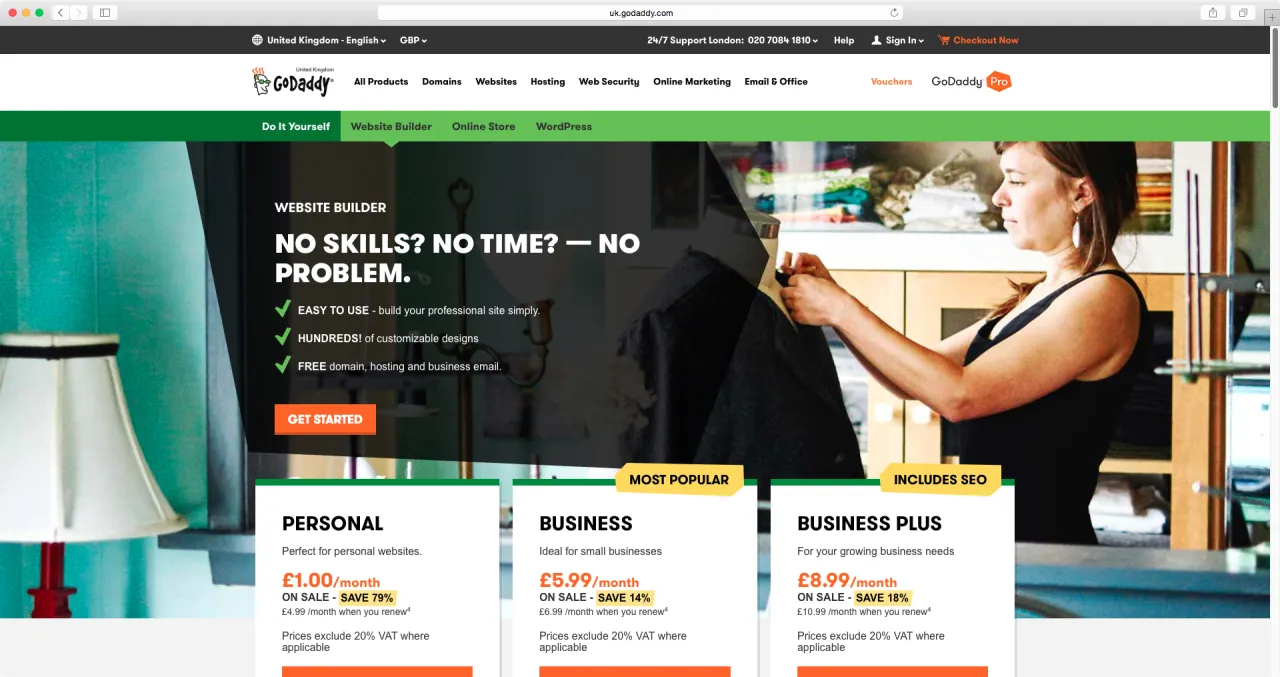Image resolution: width=1280 pixels, height=677 pixels.
Task: Click the EASY TO USE bullet text
Action: coord(418,311)
